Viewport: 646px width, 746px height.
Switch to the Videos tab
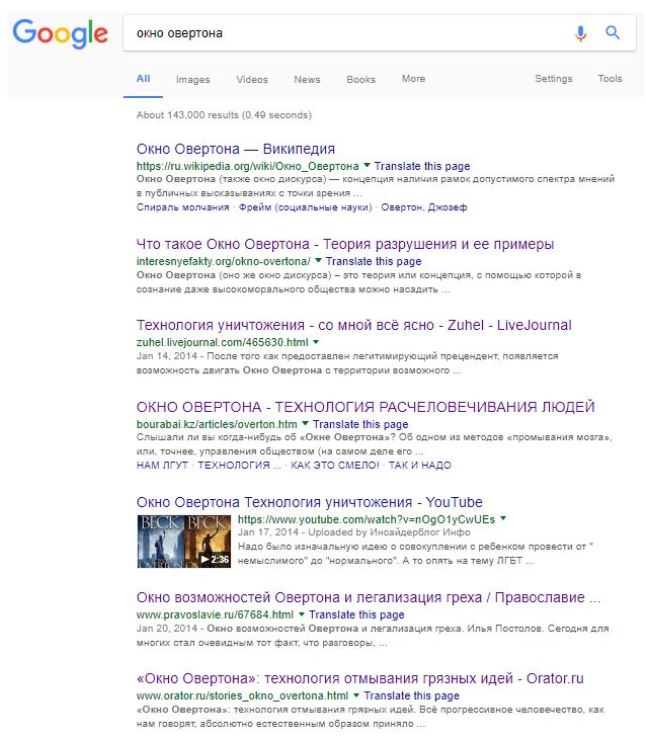252,79
